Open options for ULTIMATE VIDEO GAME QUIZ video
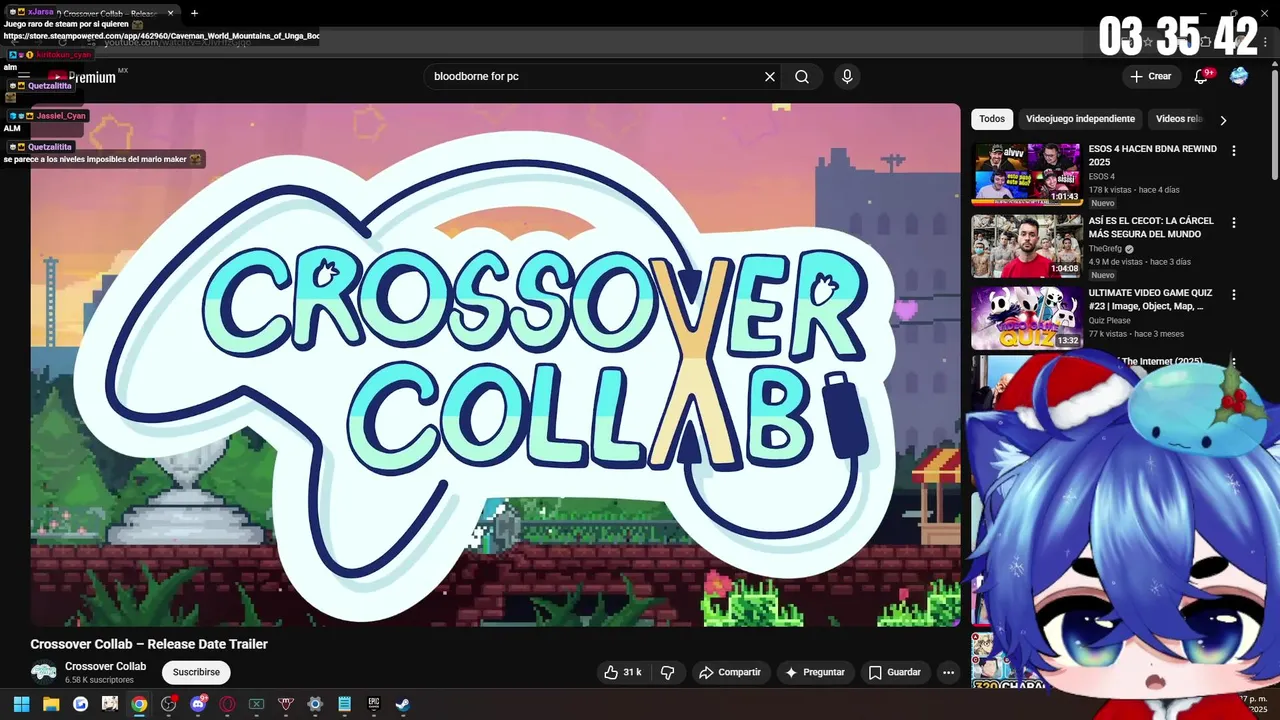 (x=1234, y=295)
